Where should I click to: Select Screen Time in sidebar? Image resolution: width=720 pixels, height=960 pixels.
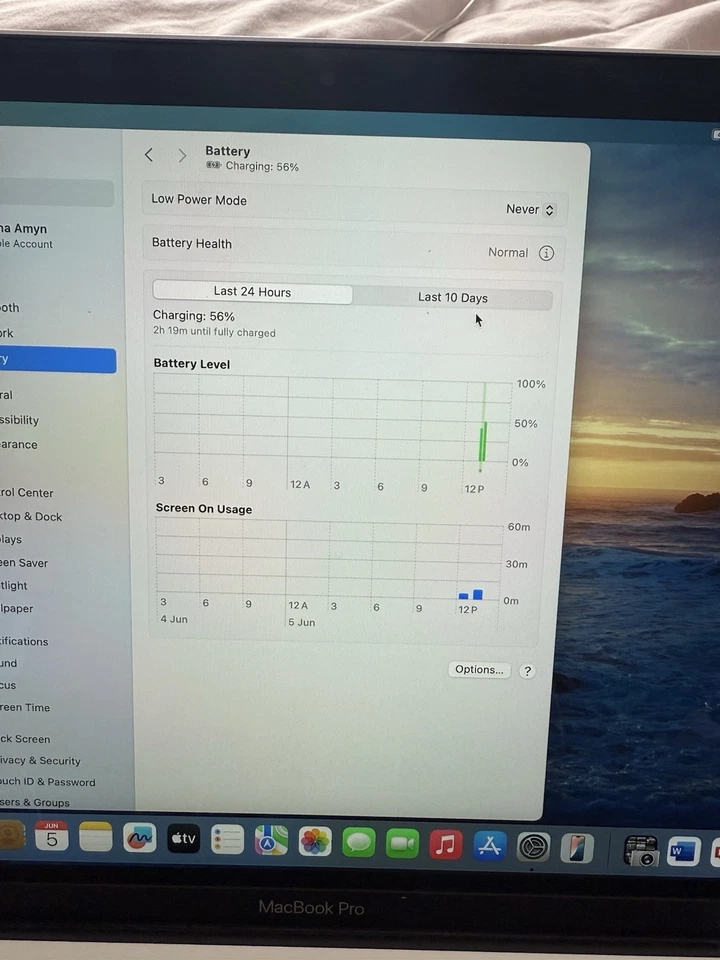[x=25, y=708]
